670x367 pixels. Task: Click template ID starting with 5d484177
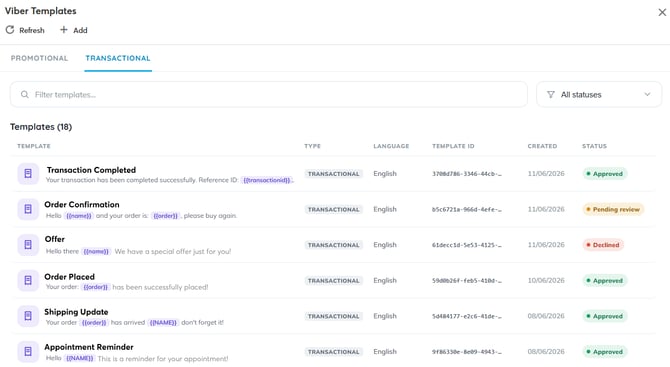click(x=467, y=316)
